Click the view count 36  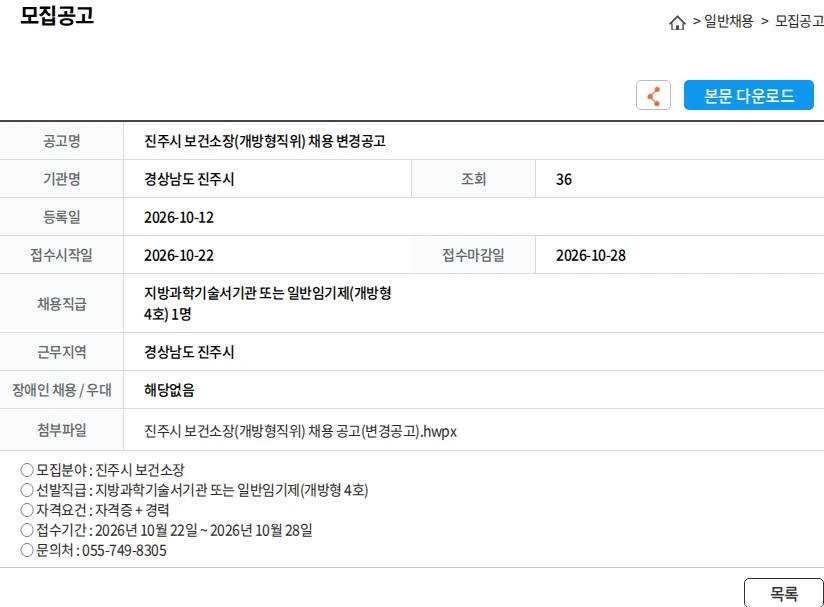pyautogui.click(x=564, y=179)
